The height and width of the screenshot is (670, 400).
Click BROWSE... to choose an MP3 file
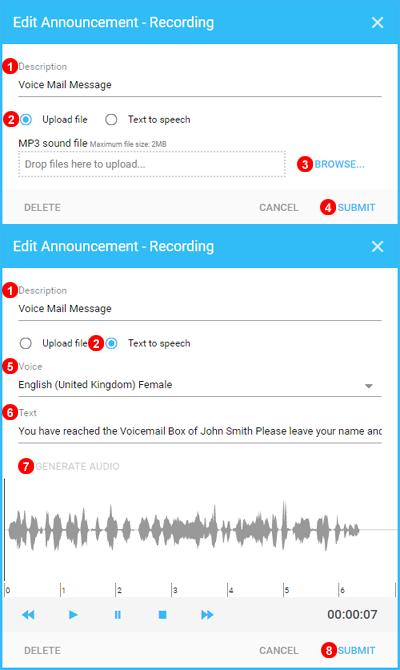pos(339,164)
